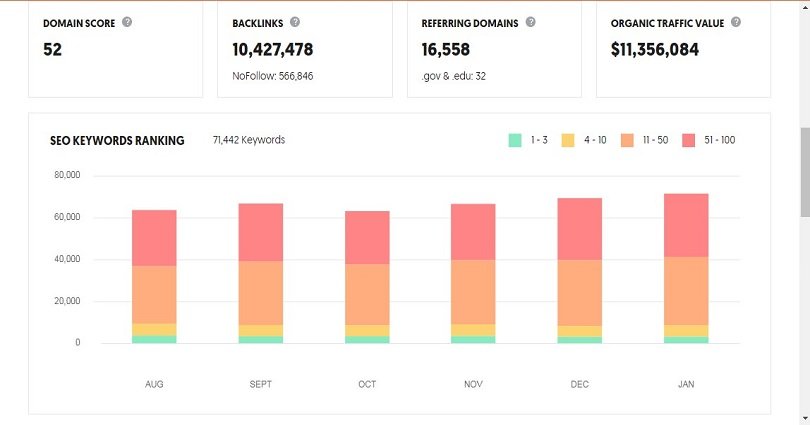
Task: Select the SEPT bar's orange 11-50 segment
Action: pyautogui.click(x=260, y=293)
